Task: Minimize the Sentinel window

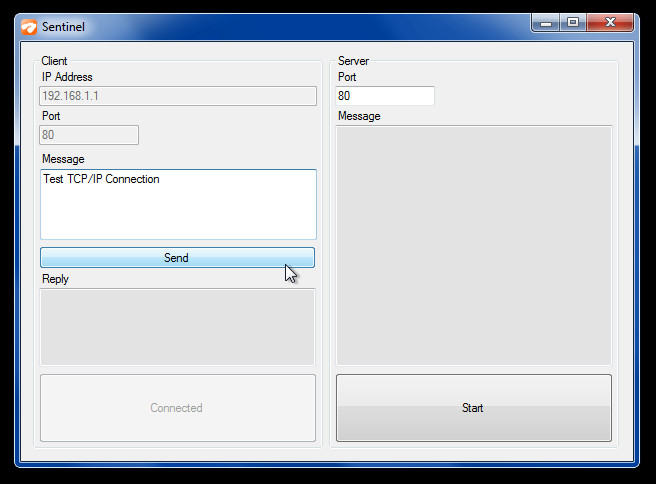Action: pos(546,23)
